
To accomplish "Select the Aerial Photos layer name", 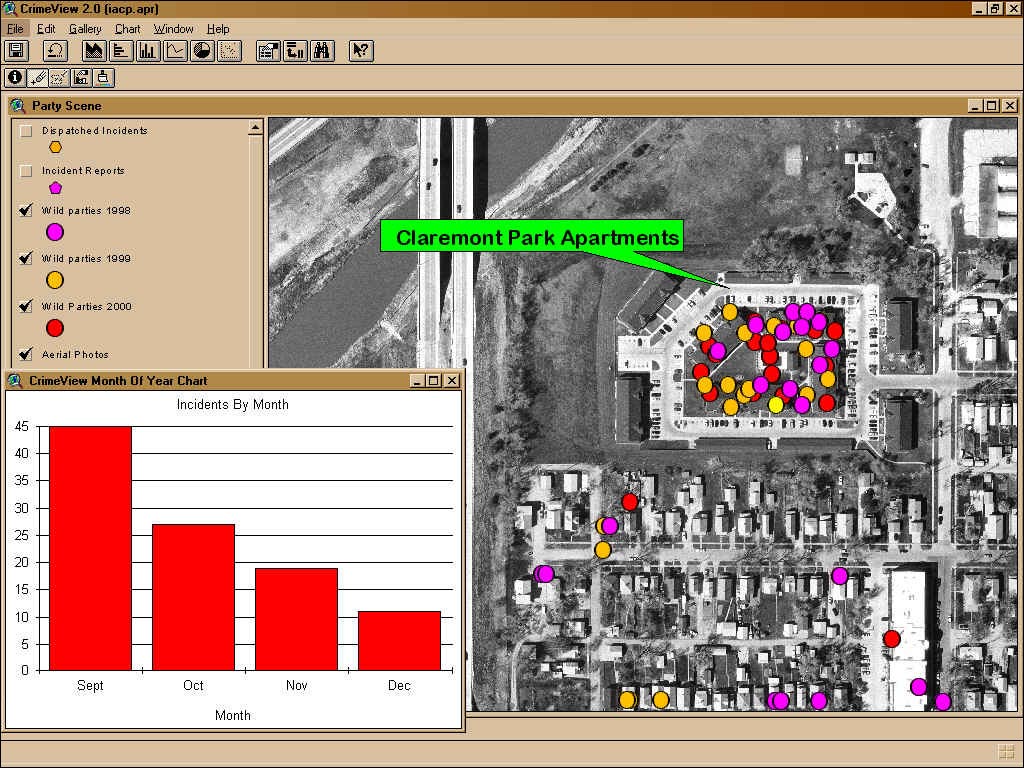I will 75,354.
